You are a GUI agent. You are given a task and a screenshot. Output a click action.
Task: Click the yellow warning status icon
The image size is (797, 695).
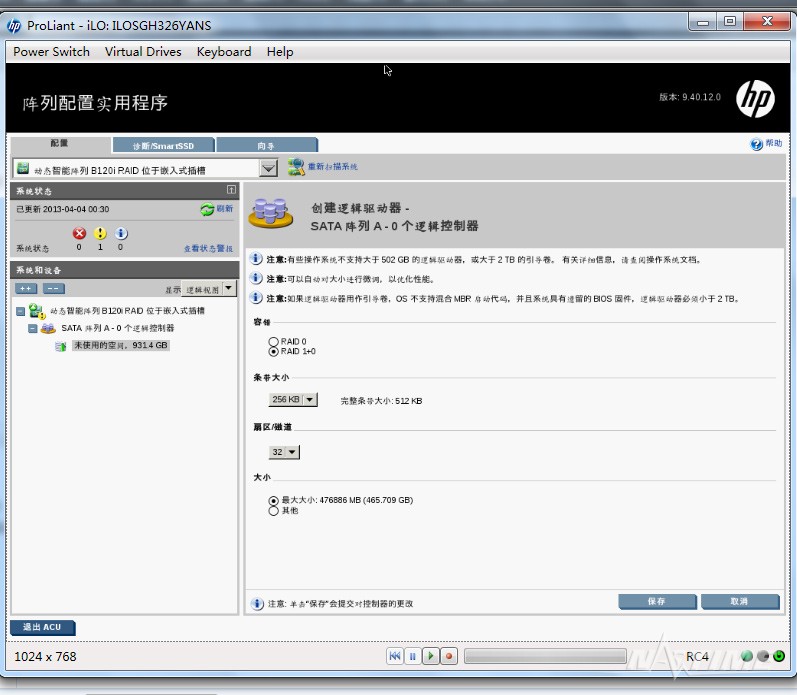(100, 233)
